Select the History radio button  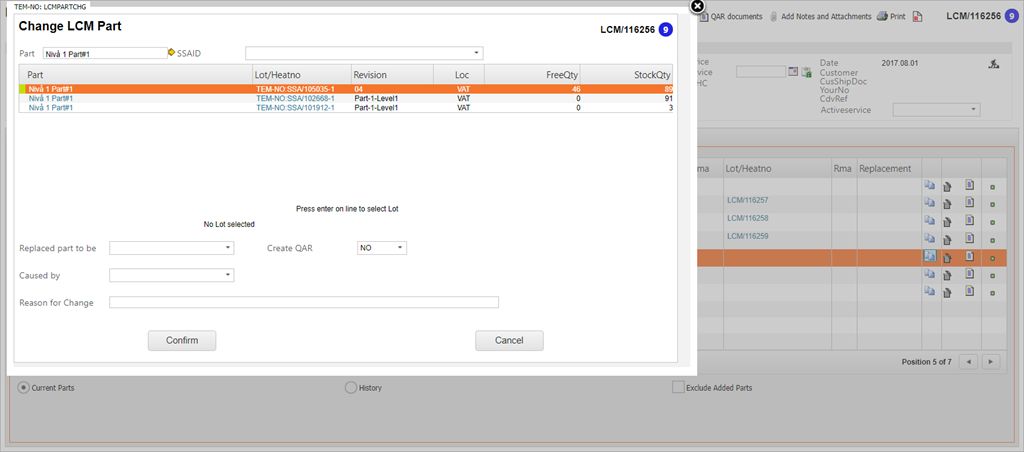pyautogui.click(x=350, y=387)
